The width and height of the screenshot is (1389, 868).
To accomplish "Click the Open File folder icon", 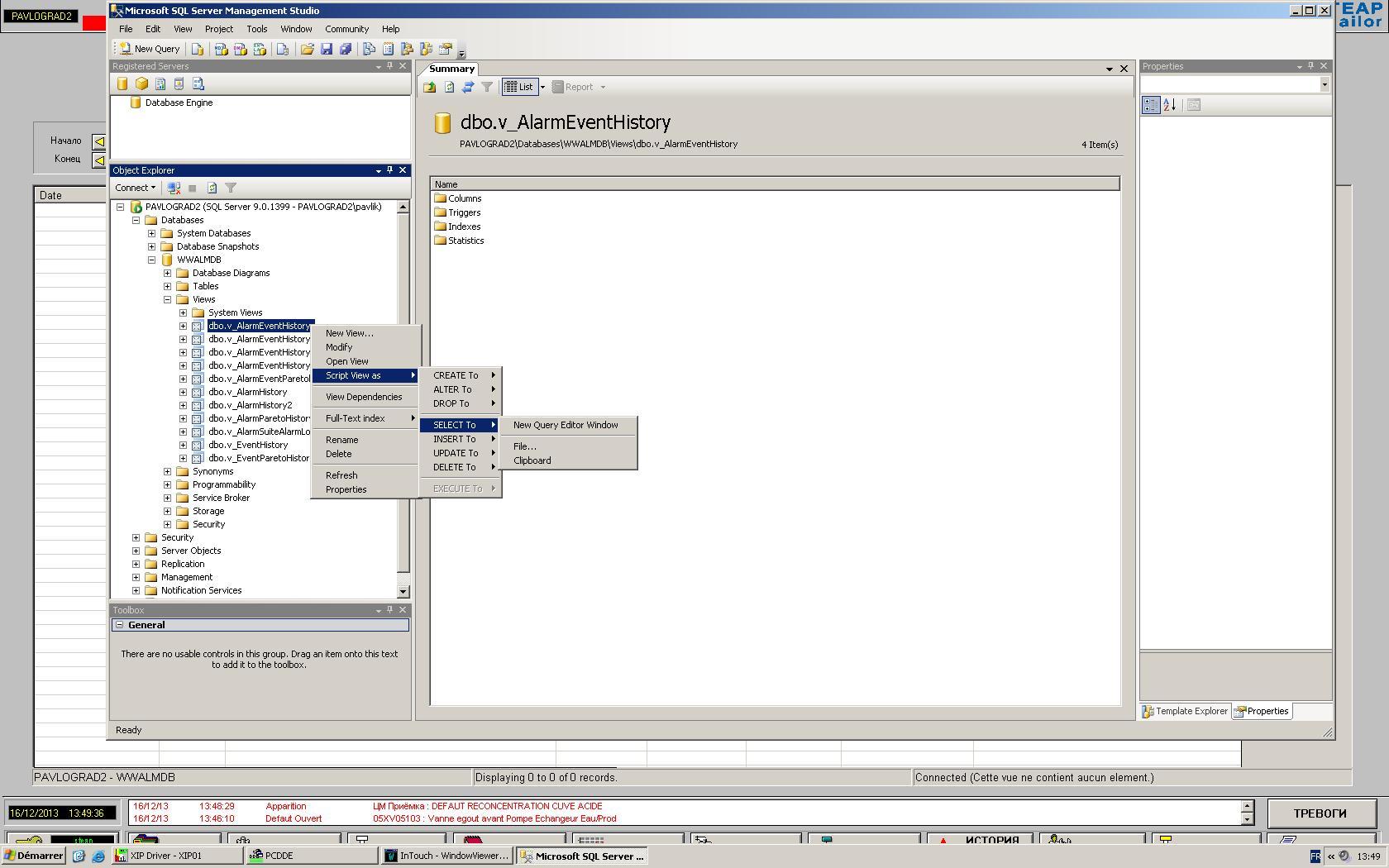I will (307, 49).
